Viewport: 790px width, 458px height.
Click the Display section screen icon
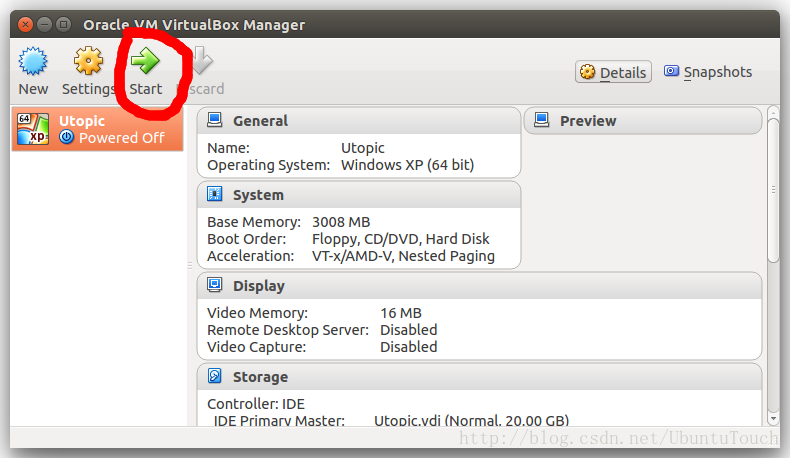(x=214, y=285)
